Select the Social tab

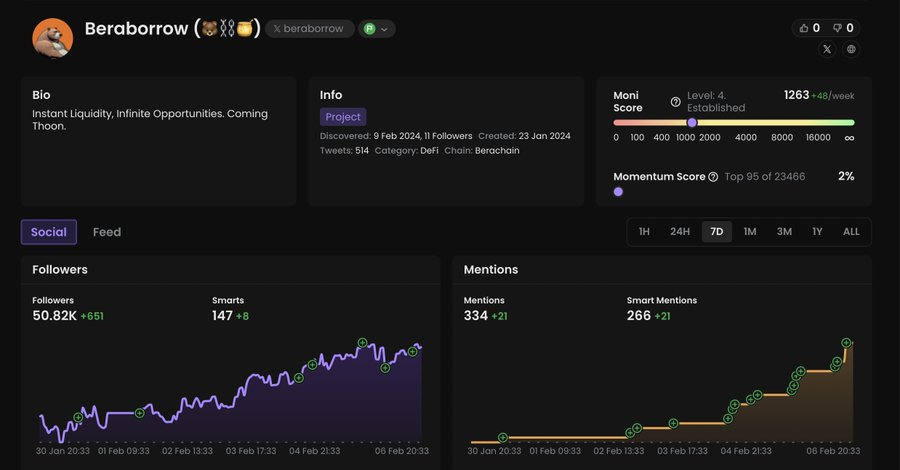pyautogui.click(x=48, y=232)
